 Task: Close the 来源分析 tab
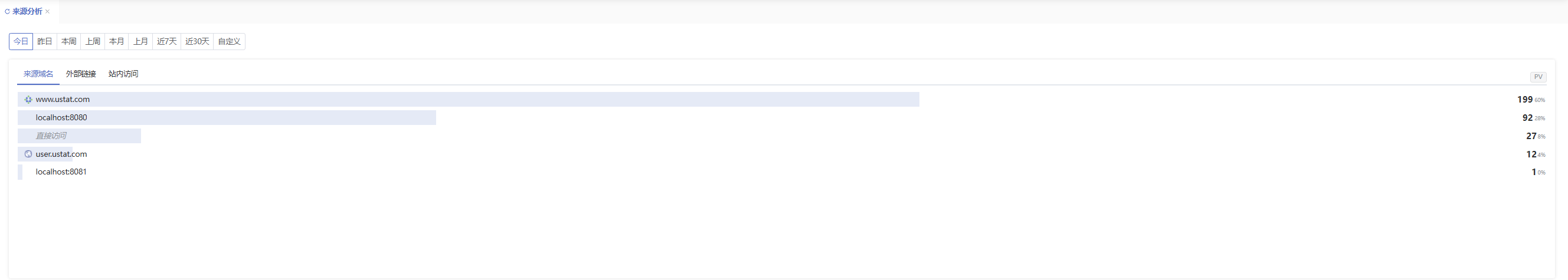[47, 12]
